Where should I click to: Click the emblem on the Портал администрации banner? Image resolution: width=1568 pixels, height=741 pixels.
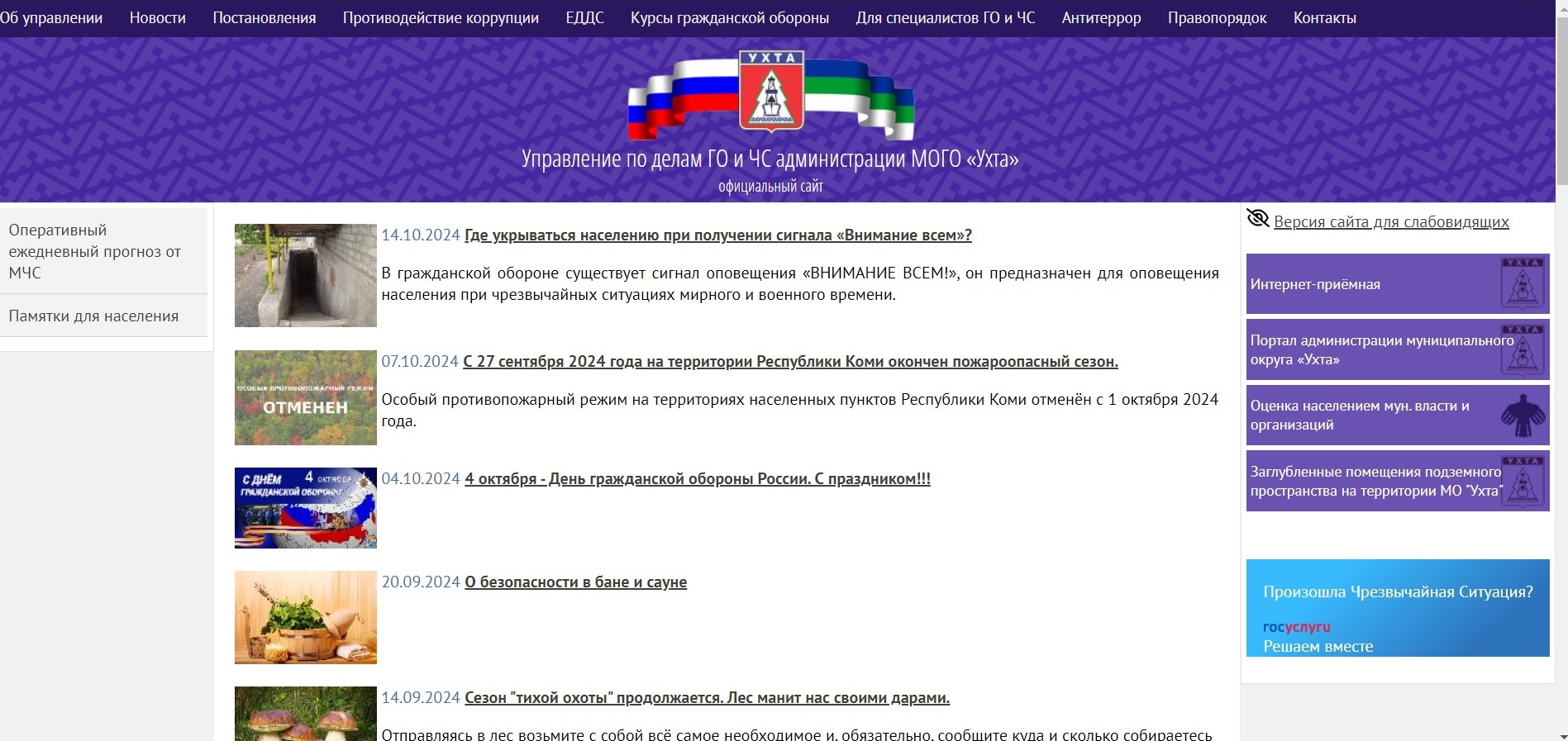[1523, 350]
